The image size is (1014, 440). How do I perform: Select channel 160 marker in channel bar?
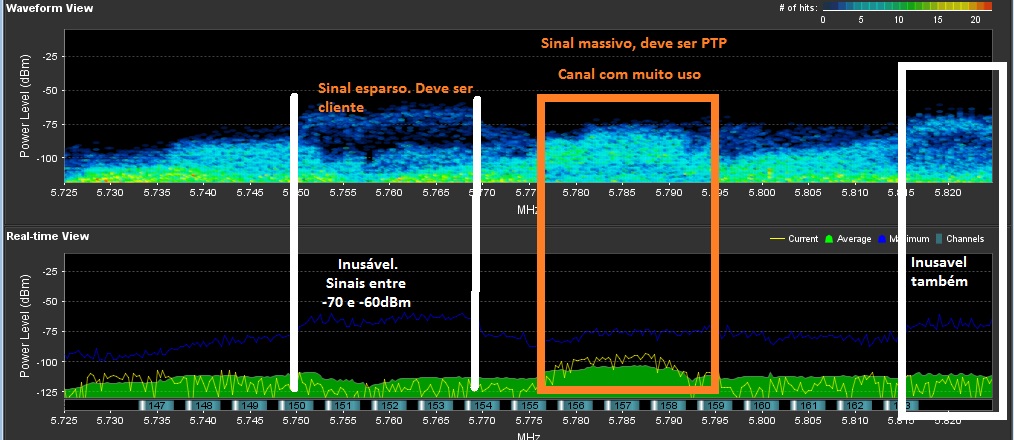pyautogui.click(x=762, y=406)
